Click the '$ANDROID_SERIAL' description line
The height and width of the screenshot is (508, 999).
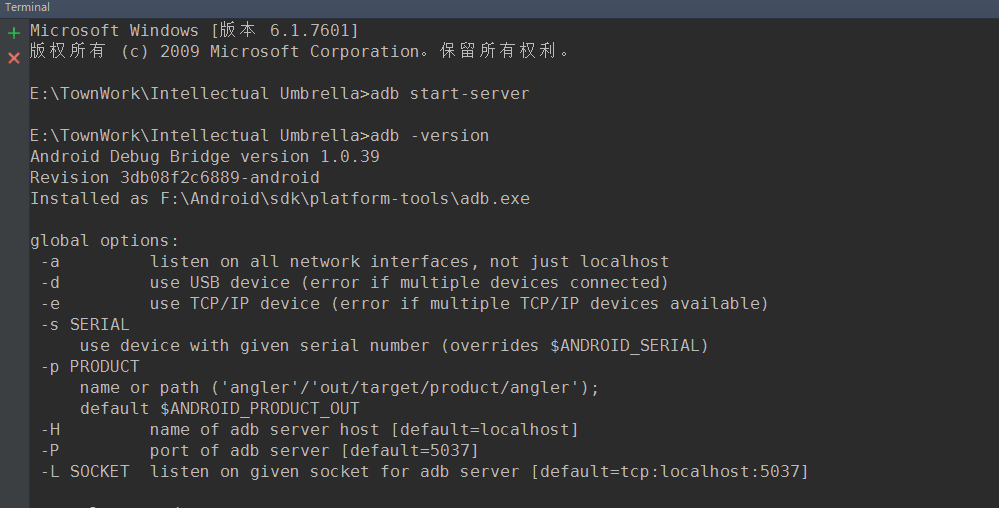[394, 346]
